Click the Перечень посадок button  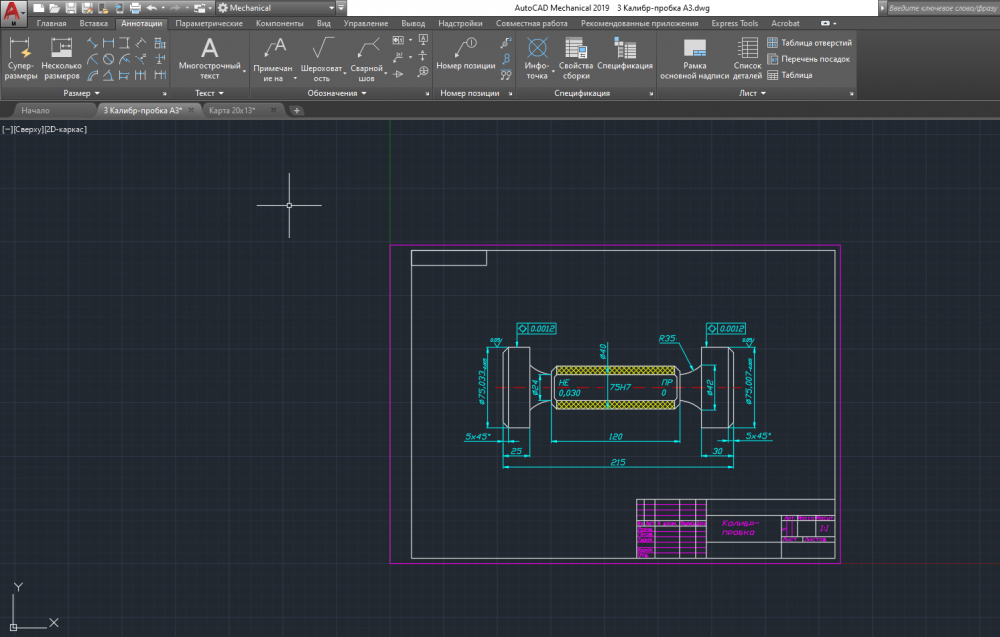(x=809, y=59)
